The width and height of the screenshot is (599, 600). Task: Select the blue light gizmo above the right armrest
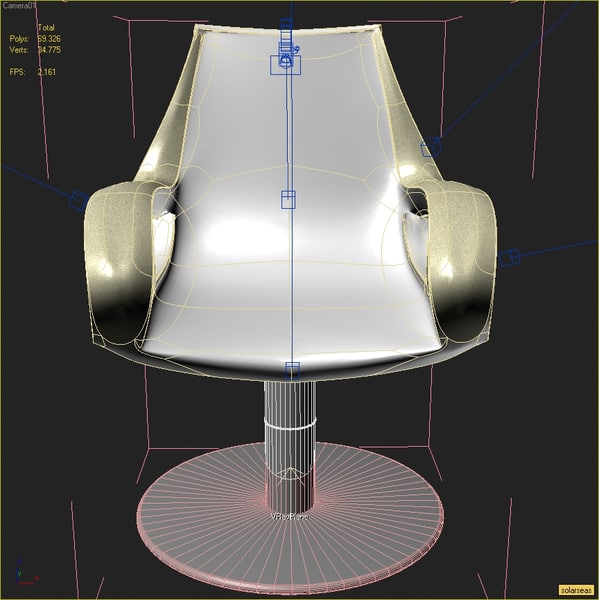coord(431,147)
